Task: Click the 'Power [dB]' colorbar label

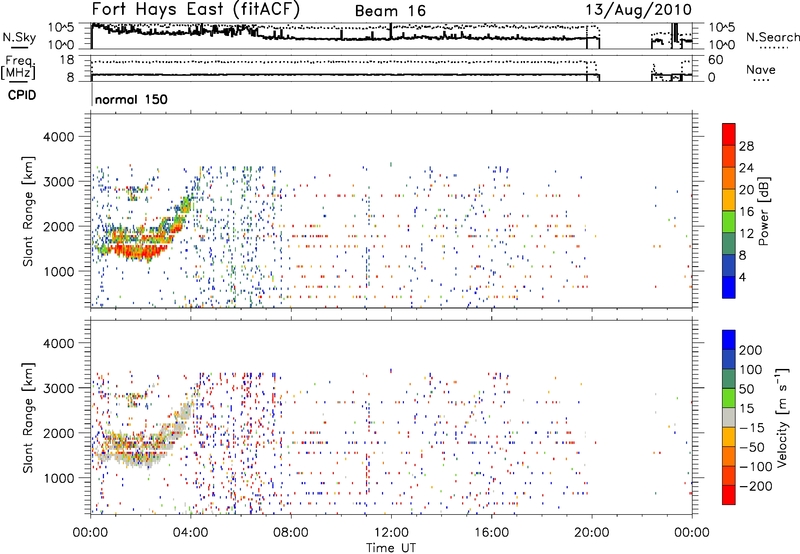Action: (x=763, y=211)
